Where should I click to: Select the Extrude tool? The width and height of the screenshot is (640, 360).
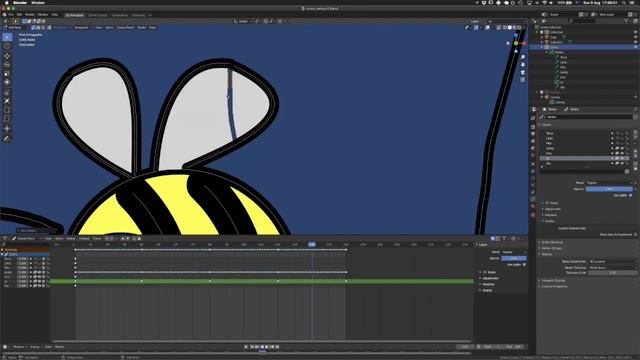pos(7,93)
